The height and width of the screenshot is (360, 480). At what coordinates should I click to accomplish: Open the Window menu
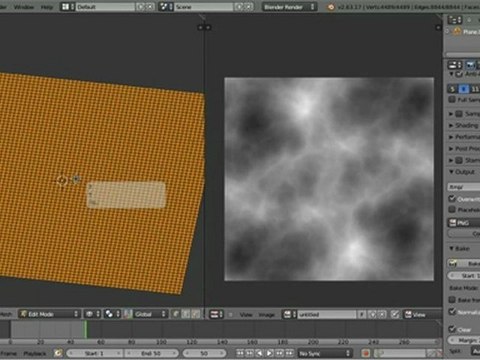[x=24, y=7]
